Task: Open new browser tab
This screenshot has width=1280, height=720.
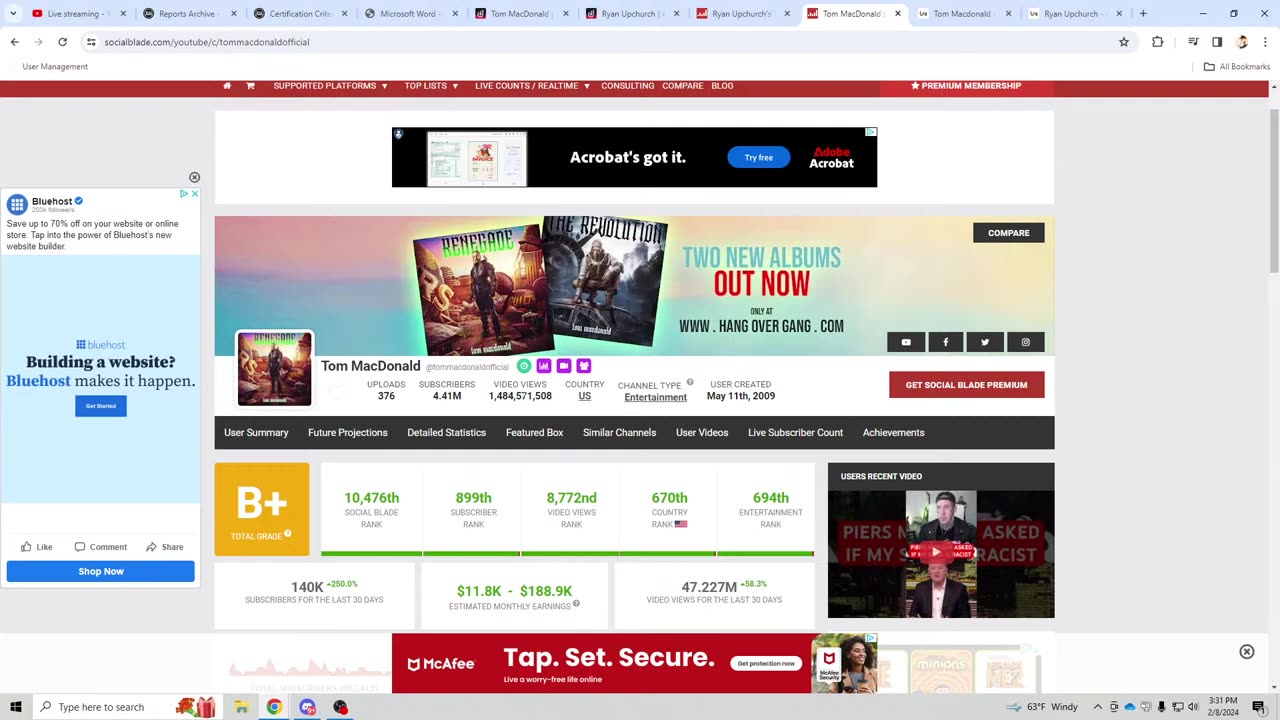Action: [x=1143, y=14]
